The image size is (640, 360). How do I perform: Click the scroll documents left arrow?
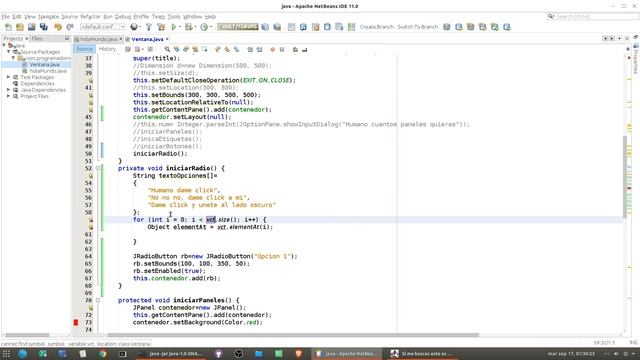point(604,39)
